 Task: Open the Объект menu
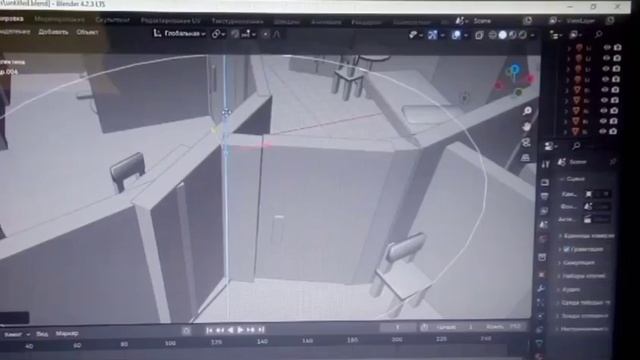point(87,32)
